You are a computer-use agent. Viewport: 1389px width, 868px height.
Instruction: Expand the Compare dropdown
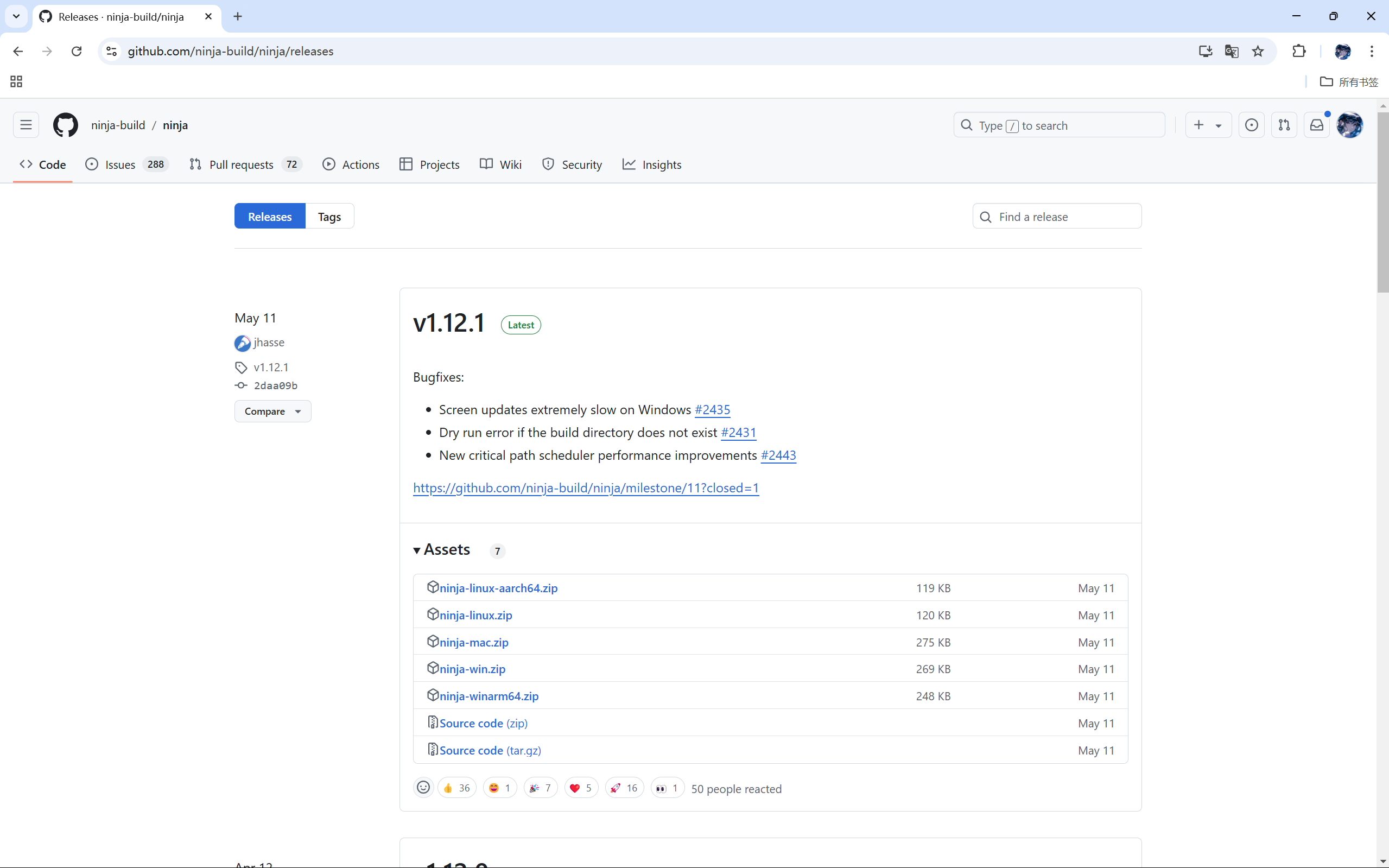[272, 411]
